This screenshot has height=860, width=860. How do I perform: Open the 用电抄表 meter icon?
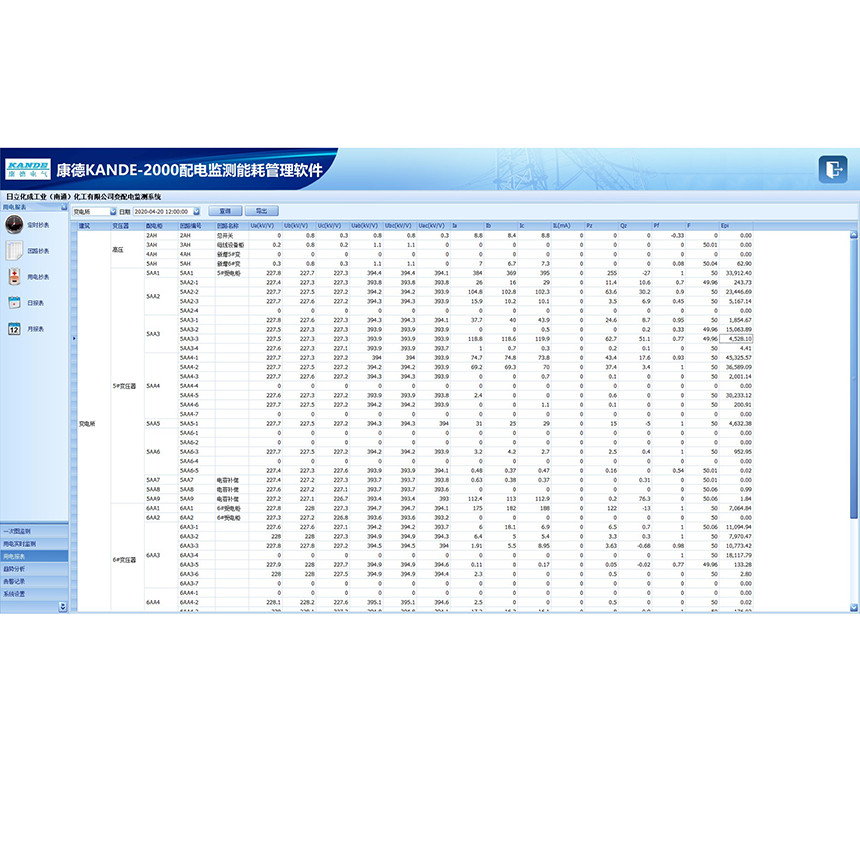[x=14, y=276]
